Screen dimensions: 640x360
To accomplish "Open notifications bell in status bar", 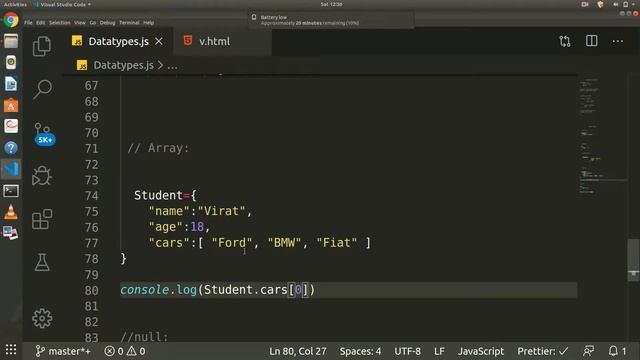I will pos(617,351).
